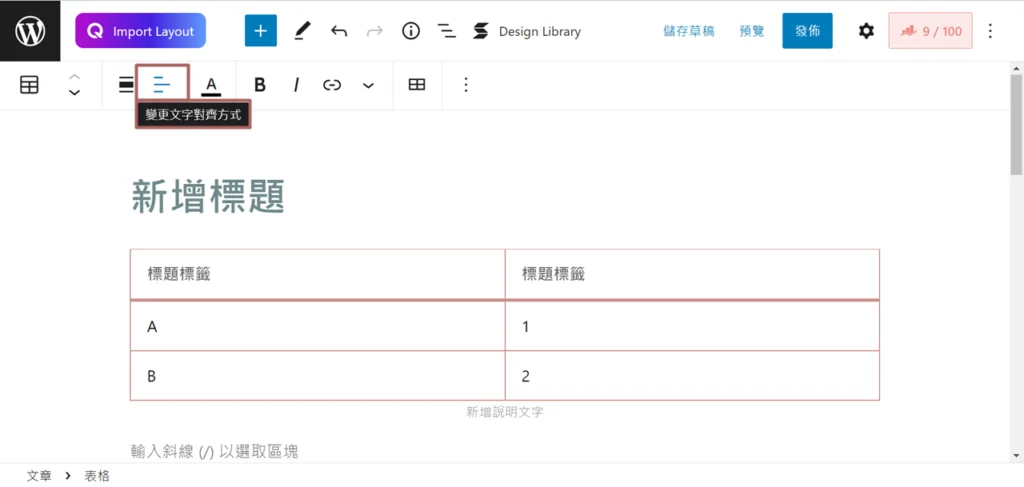Move block up with the up arrow
Screen dimensions: 1024x487
pyautogui.click(x=74, y=76)
